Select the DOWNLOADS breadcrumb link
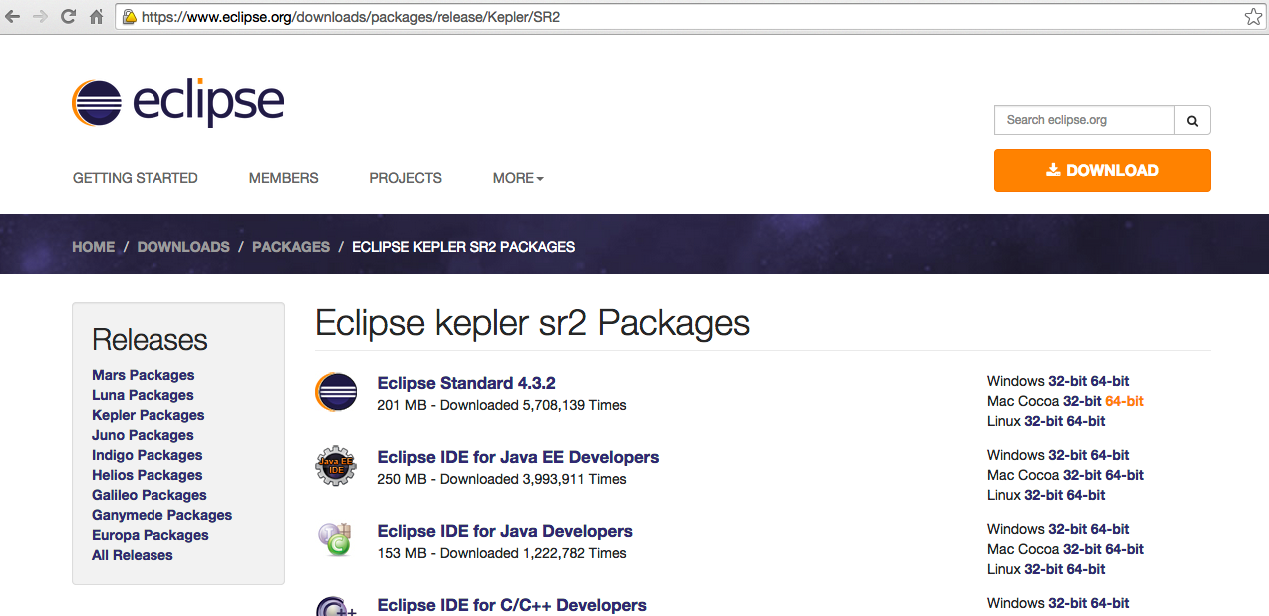Image resolution: width=1269 pixels, height=616 pixels. (183, 247)
